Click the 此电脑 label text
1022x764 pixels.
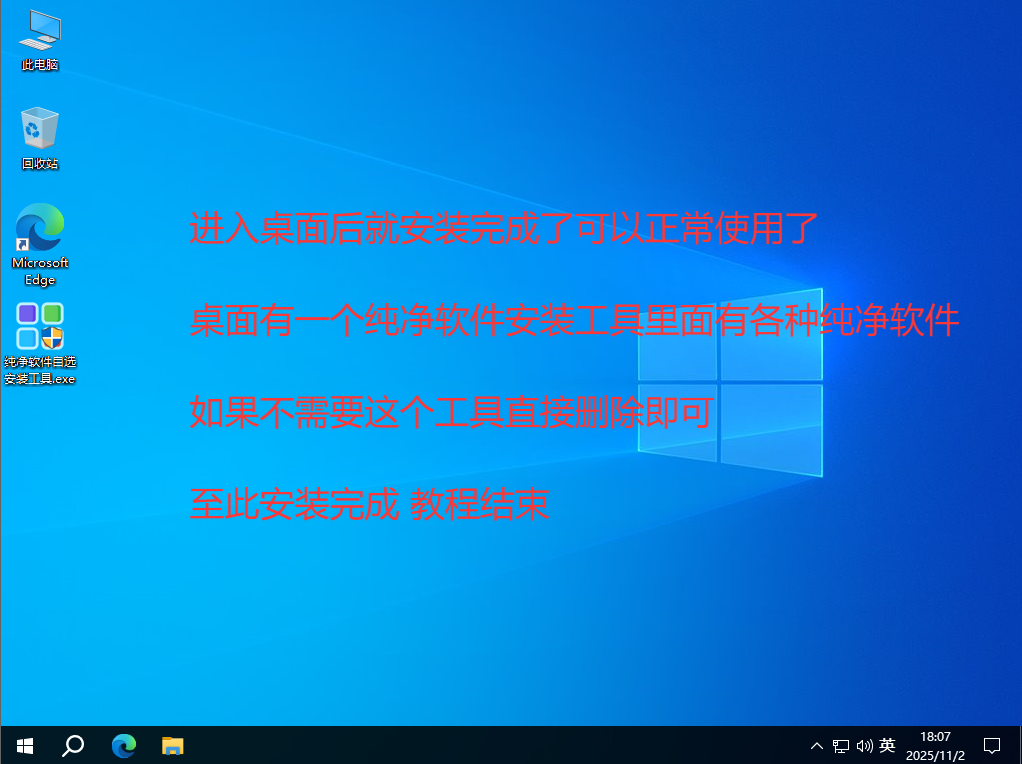pos(38,63)
